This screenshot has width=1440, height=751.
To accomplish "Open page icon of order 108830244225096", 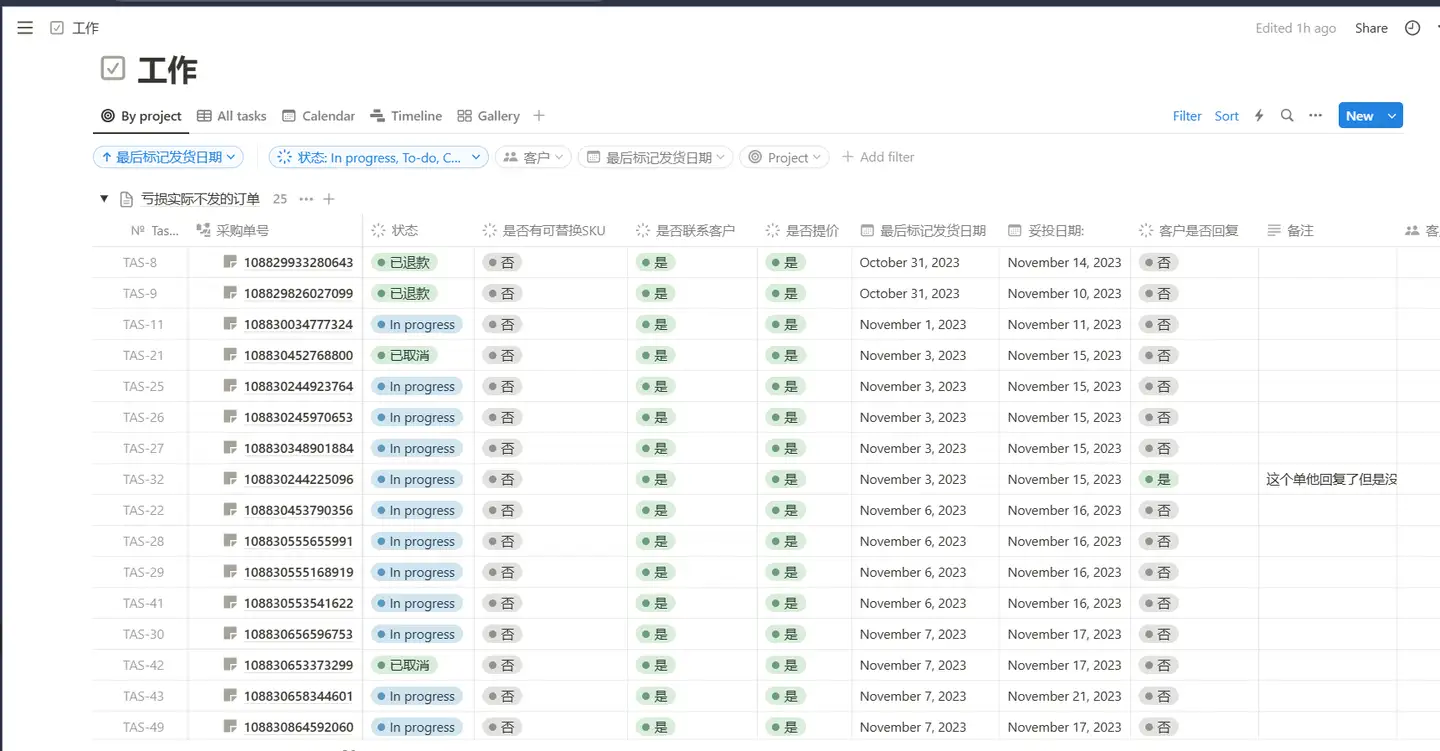I will pos(230,479).
